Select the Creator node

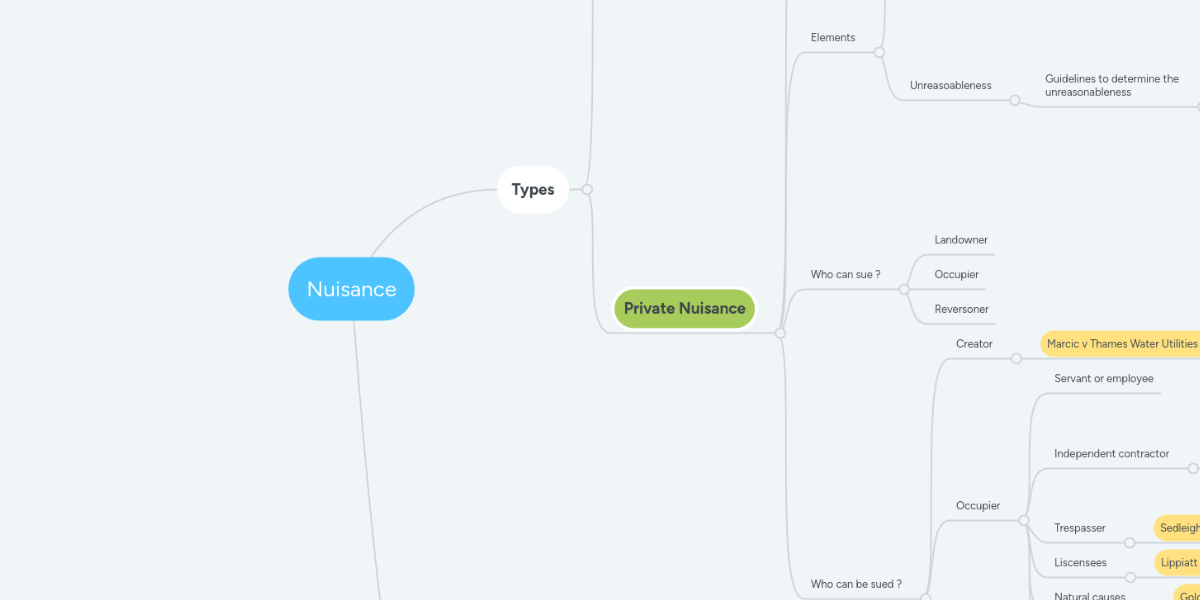click(x=973, y=343)
